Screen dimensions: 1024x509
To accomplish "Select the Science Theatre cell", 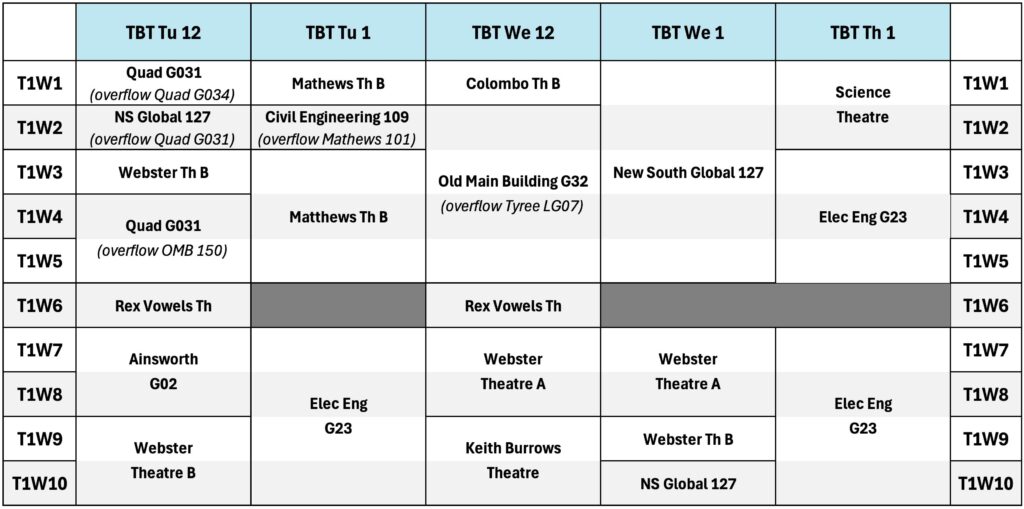I will point(862,105).
